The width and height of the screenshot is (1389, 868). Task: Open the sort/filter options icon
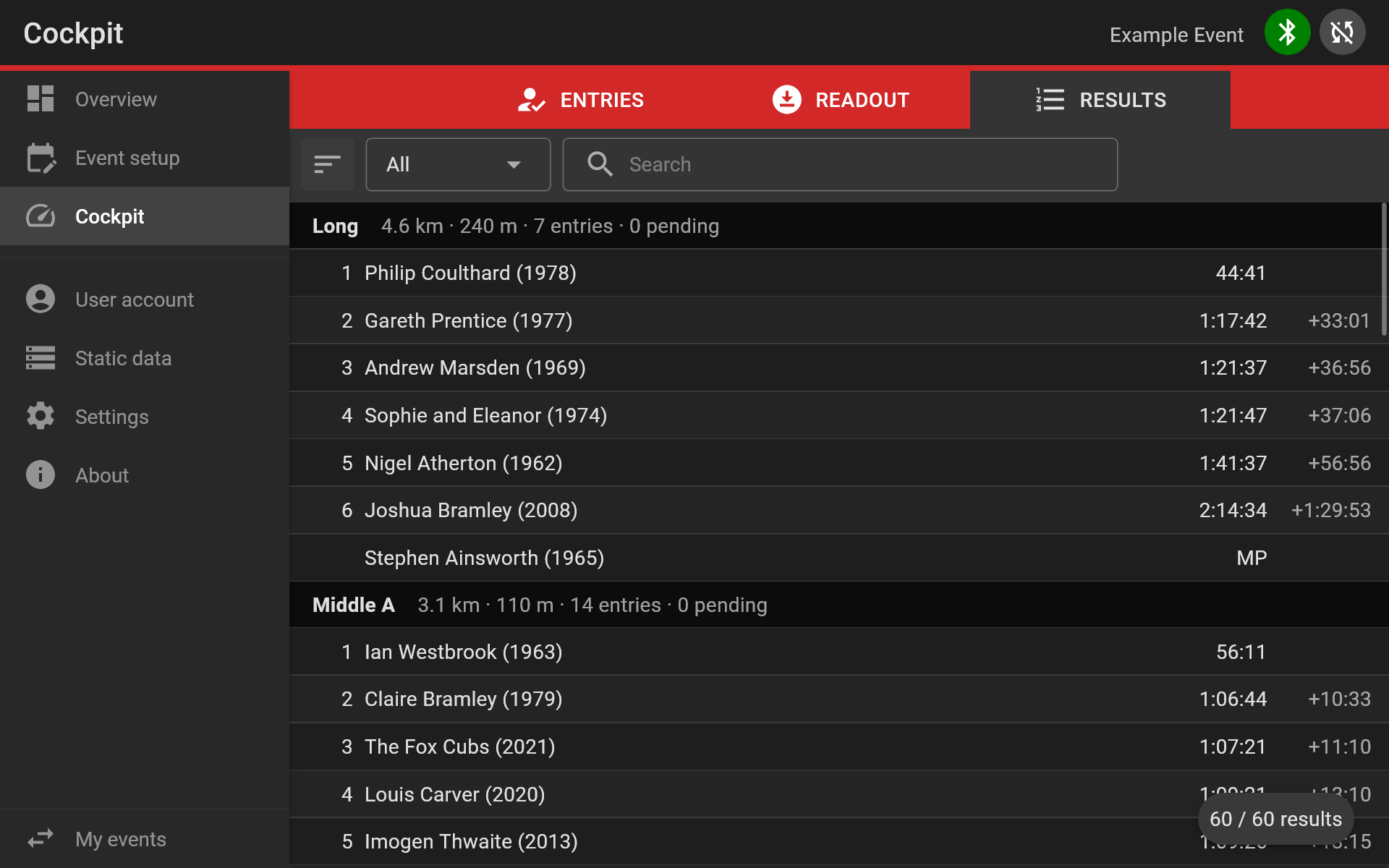[x=328, y=164]
